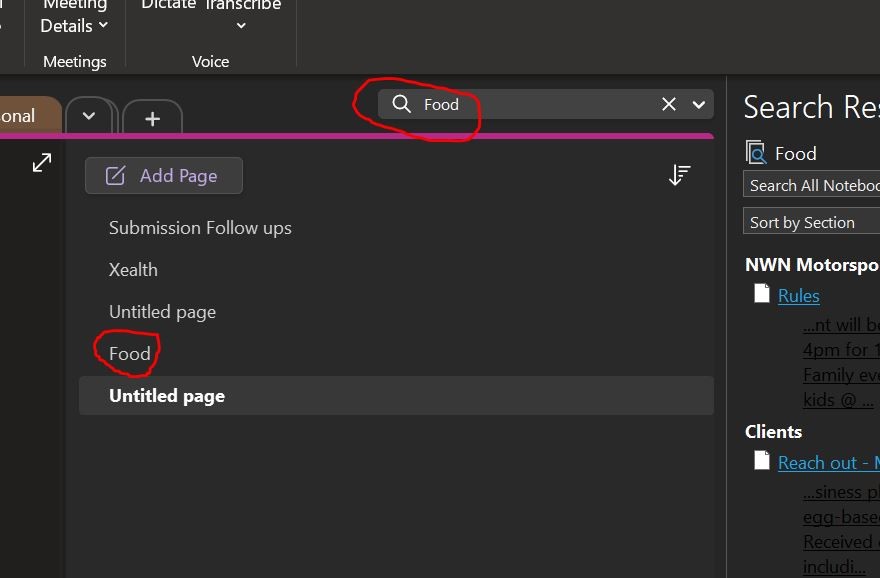Click the page icon beside Reach out
880x578 pixels.
click(x=762, y=460)
